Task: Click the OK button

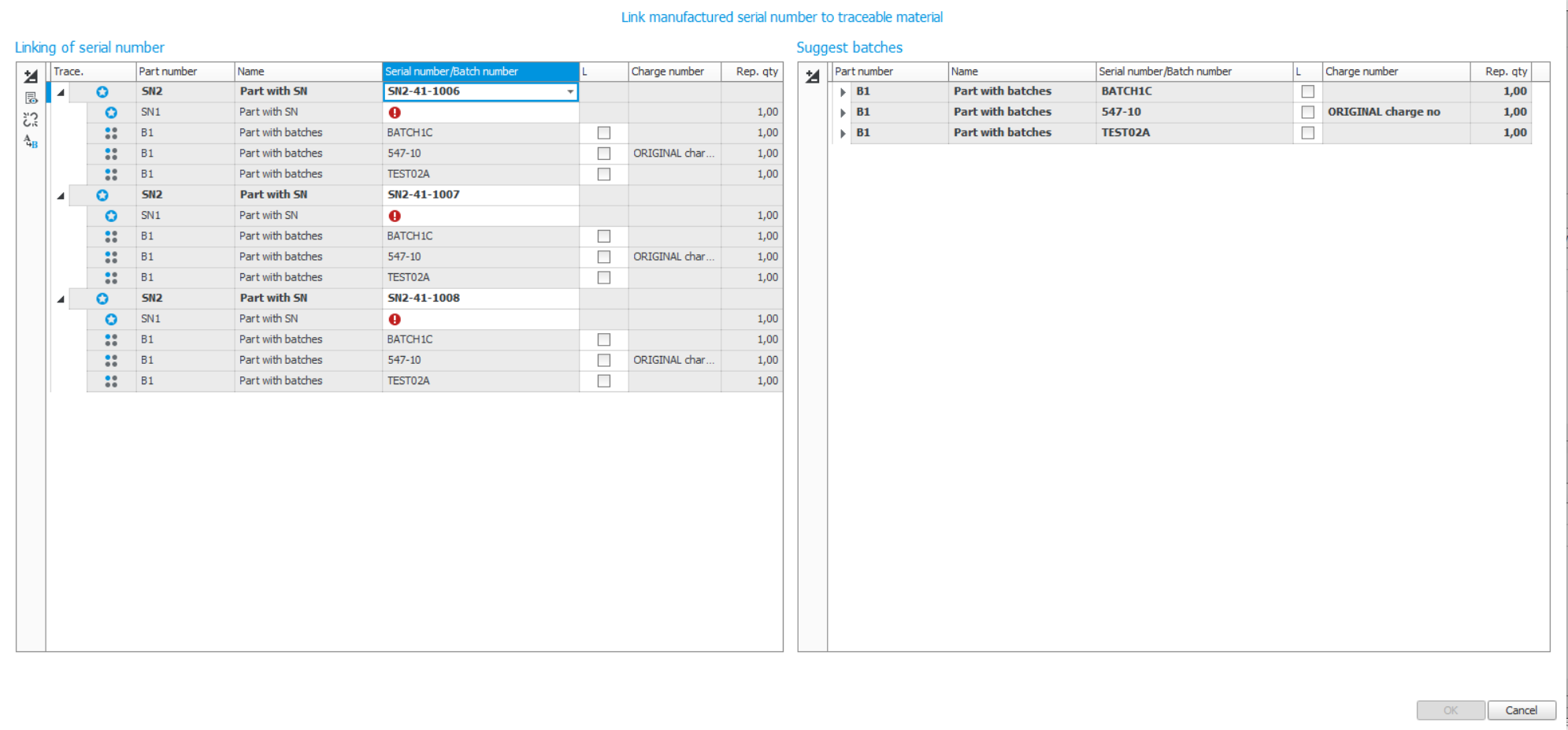Action: click(1450, 710)
